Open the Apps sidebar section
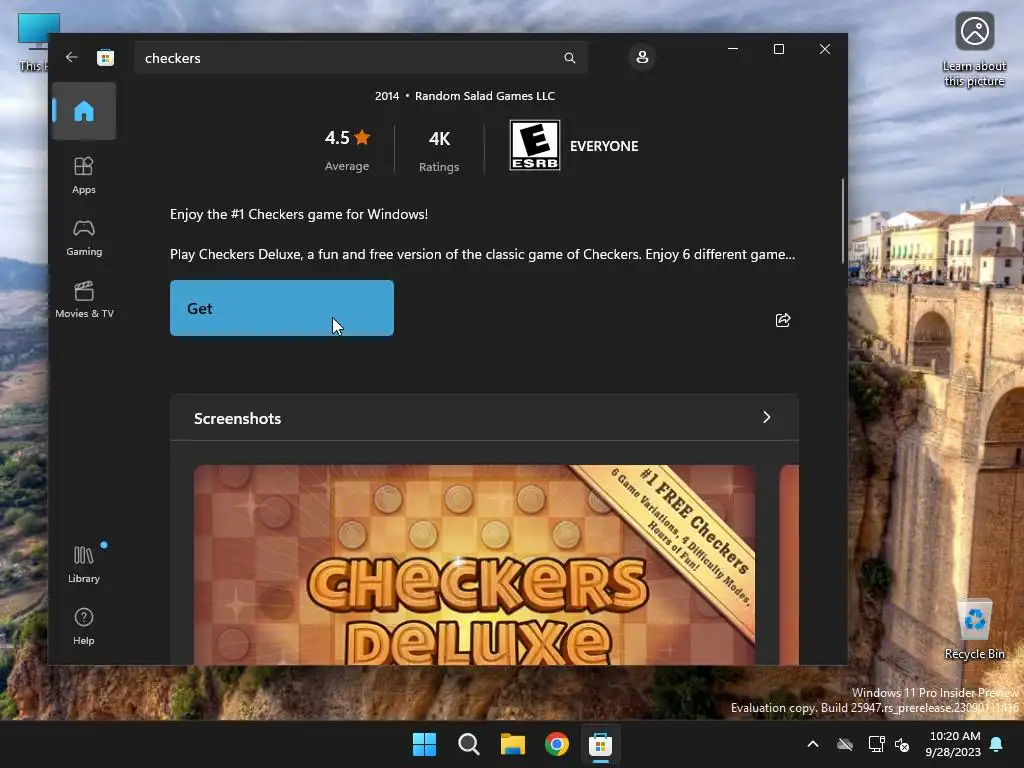This screenshot has height=768, width=1024. tap(84, 175)
